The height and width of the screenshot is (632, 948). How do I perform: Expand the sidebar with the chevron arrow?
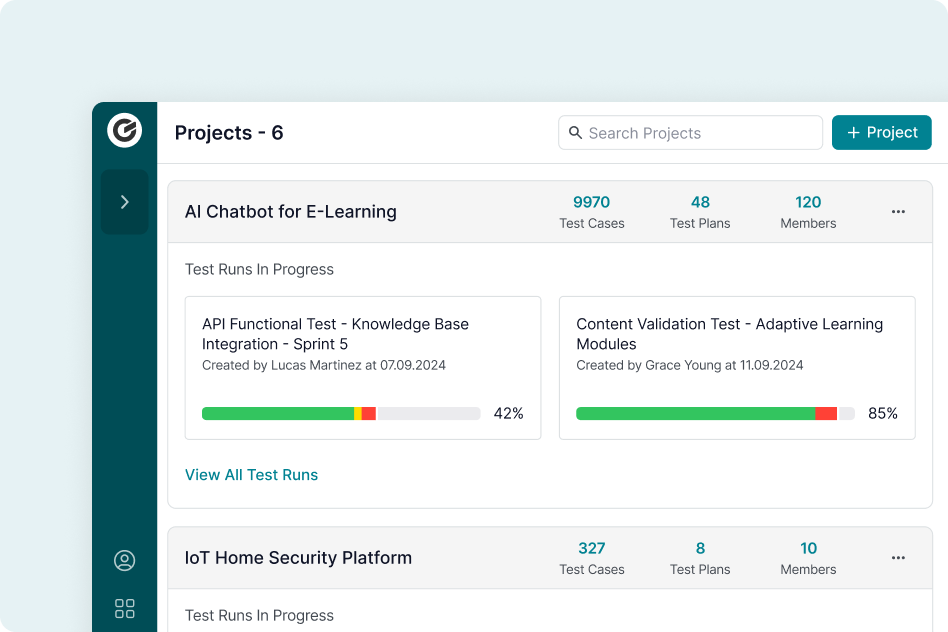pos(125,202)
